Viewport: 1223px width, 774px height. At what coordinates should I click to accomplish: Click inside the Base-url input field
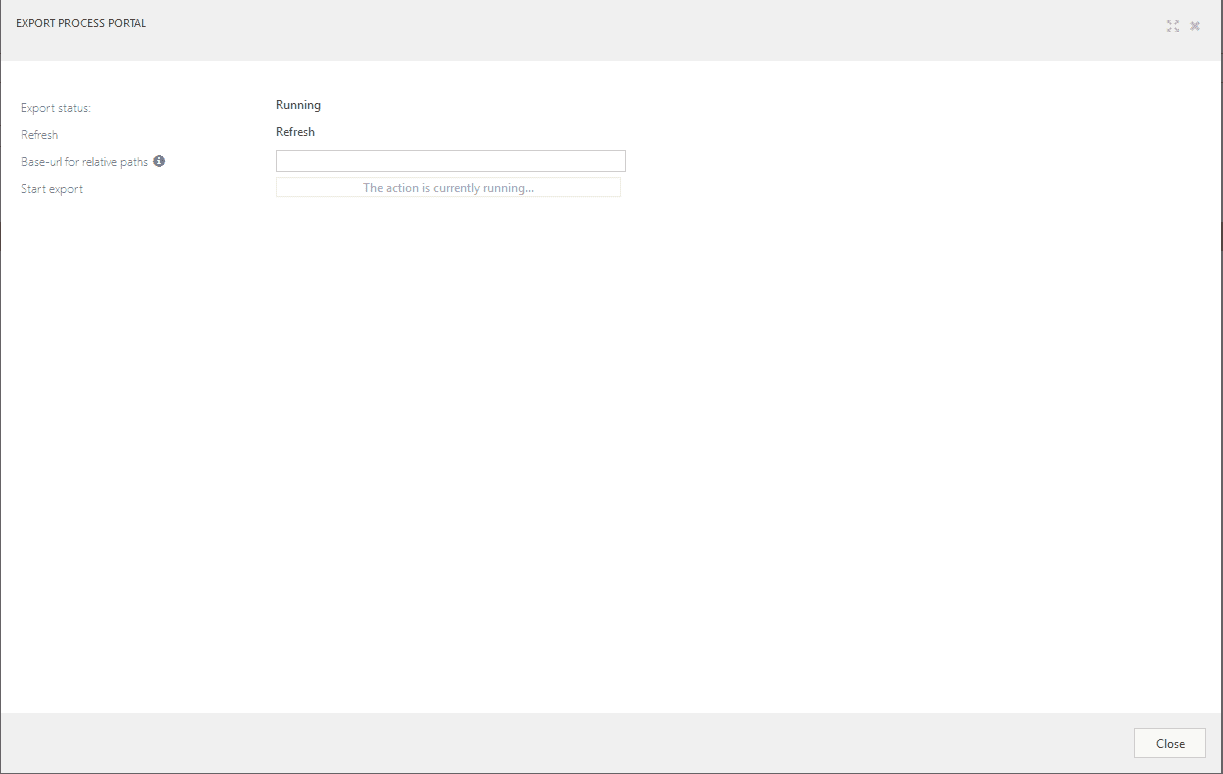pyautogui.click(x=449, y=160)
